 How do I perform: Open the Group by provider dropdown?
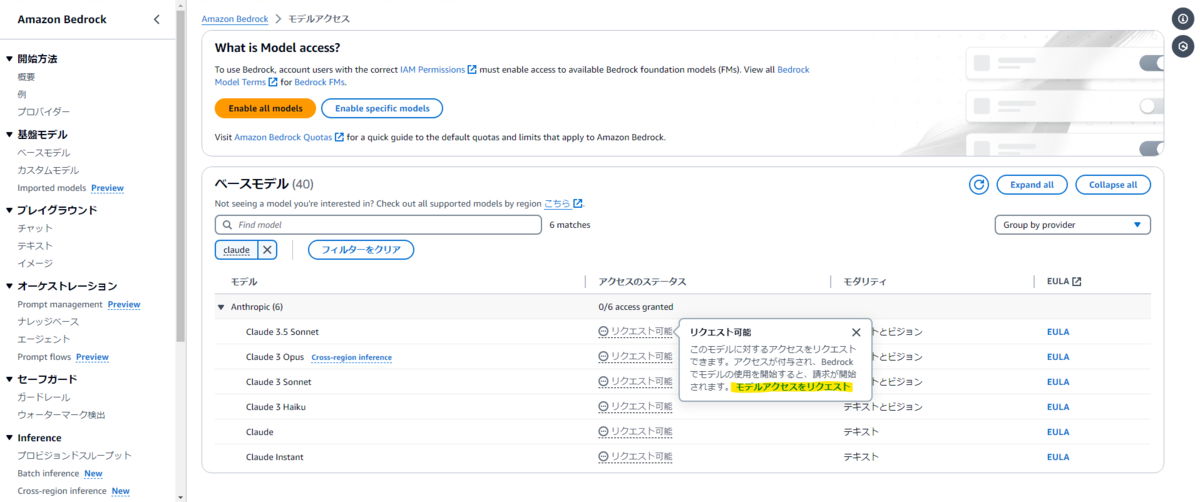click(1072, 225)
